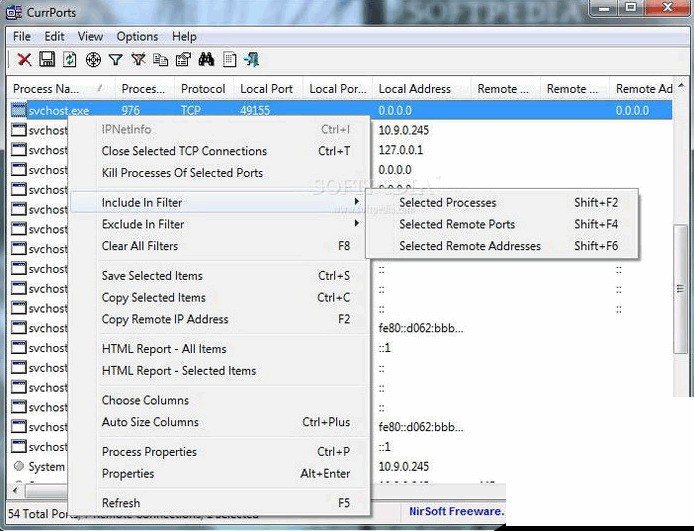Select Clear All Filters from context menu

click(220, 246)
